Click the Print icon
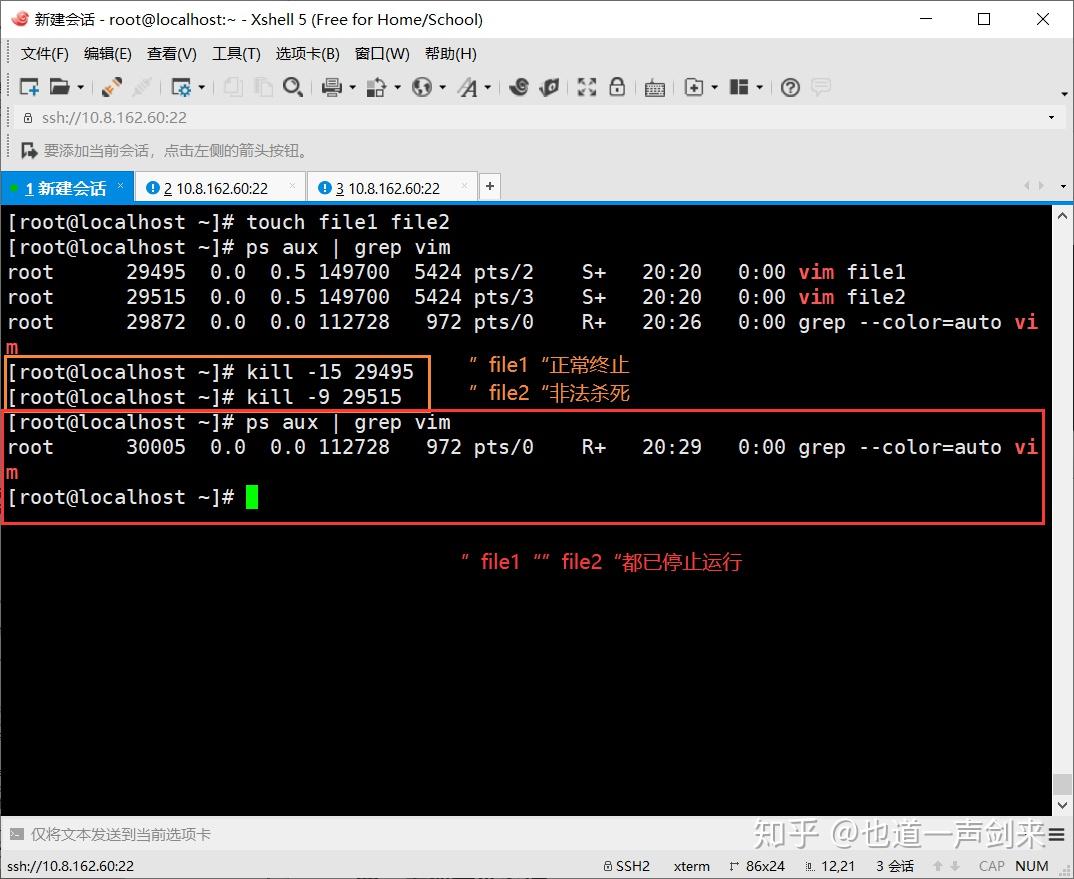This screenshot has height=879, width=1074. coord(332,87)
